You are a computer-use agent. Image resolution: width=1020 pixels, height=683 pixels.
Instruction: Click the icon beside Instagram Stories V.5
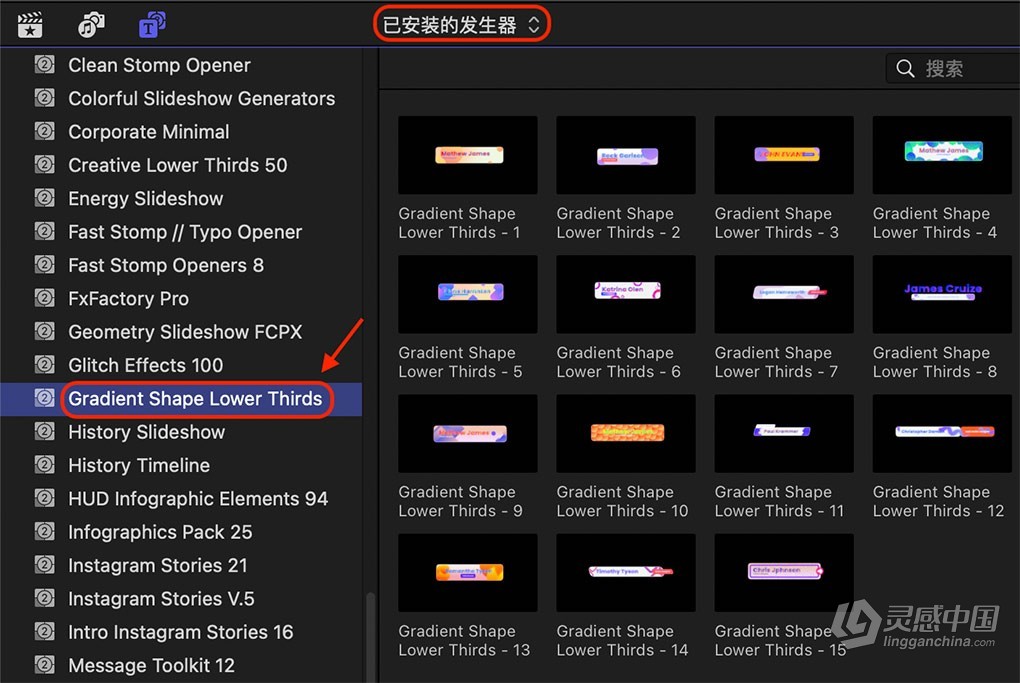[x=44, y=598]
